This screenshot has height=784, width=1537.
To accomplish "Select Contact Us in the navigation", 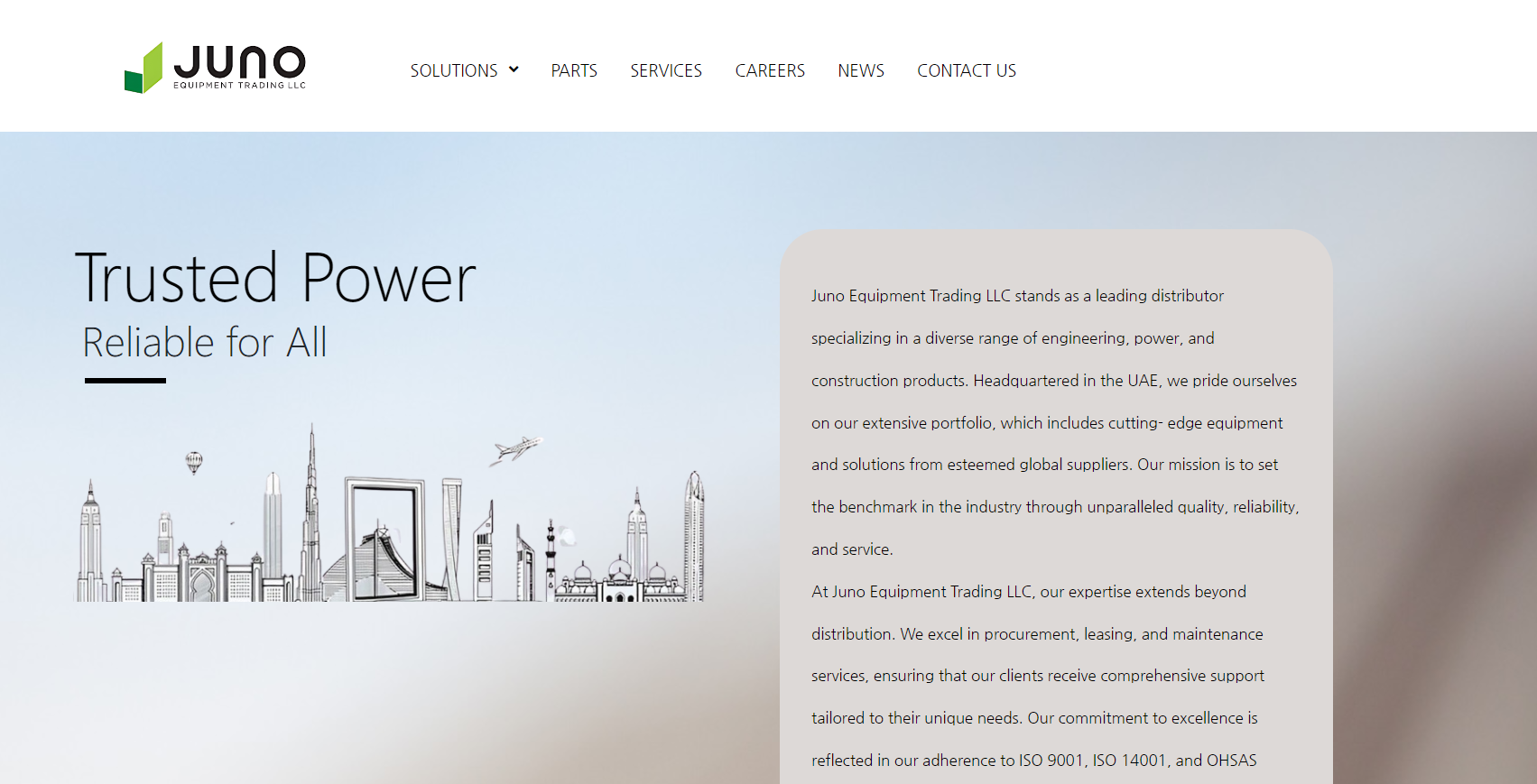I will coord(967,70).
